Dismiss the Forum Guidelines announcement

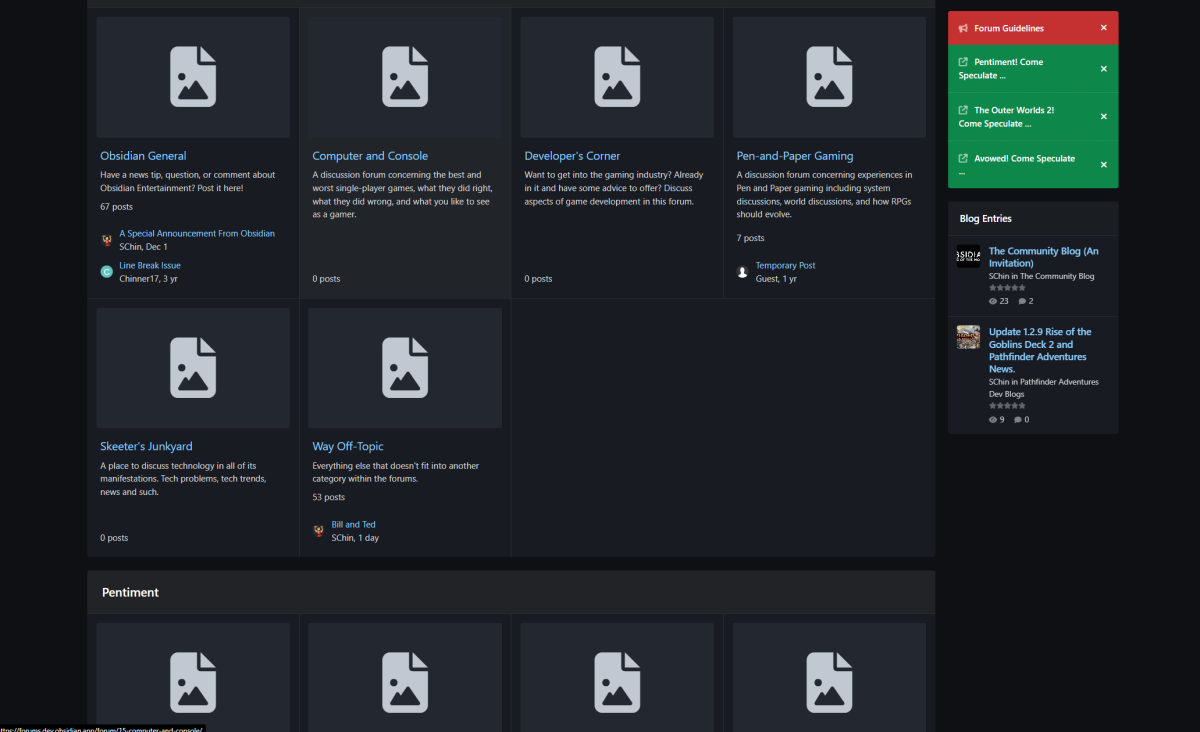(x=1103, y=28)
